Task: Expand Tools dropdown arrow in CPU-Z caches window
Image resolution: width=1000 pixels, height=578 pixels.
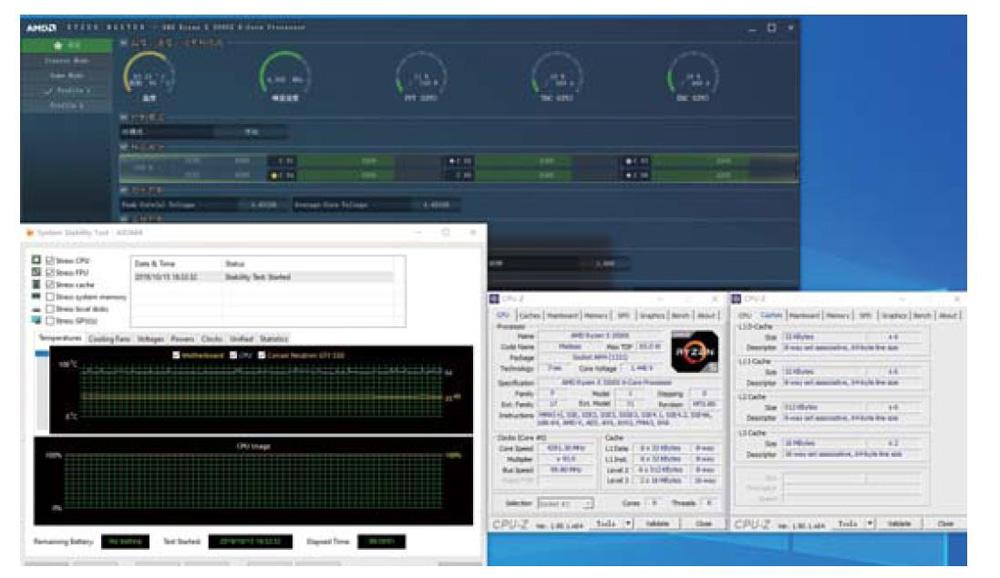Action: point(871,524)
